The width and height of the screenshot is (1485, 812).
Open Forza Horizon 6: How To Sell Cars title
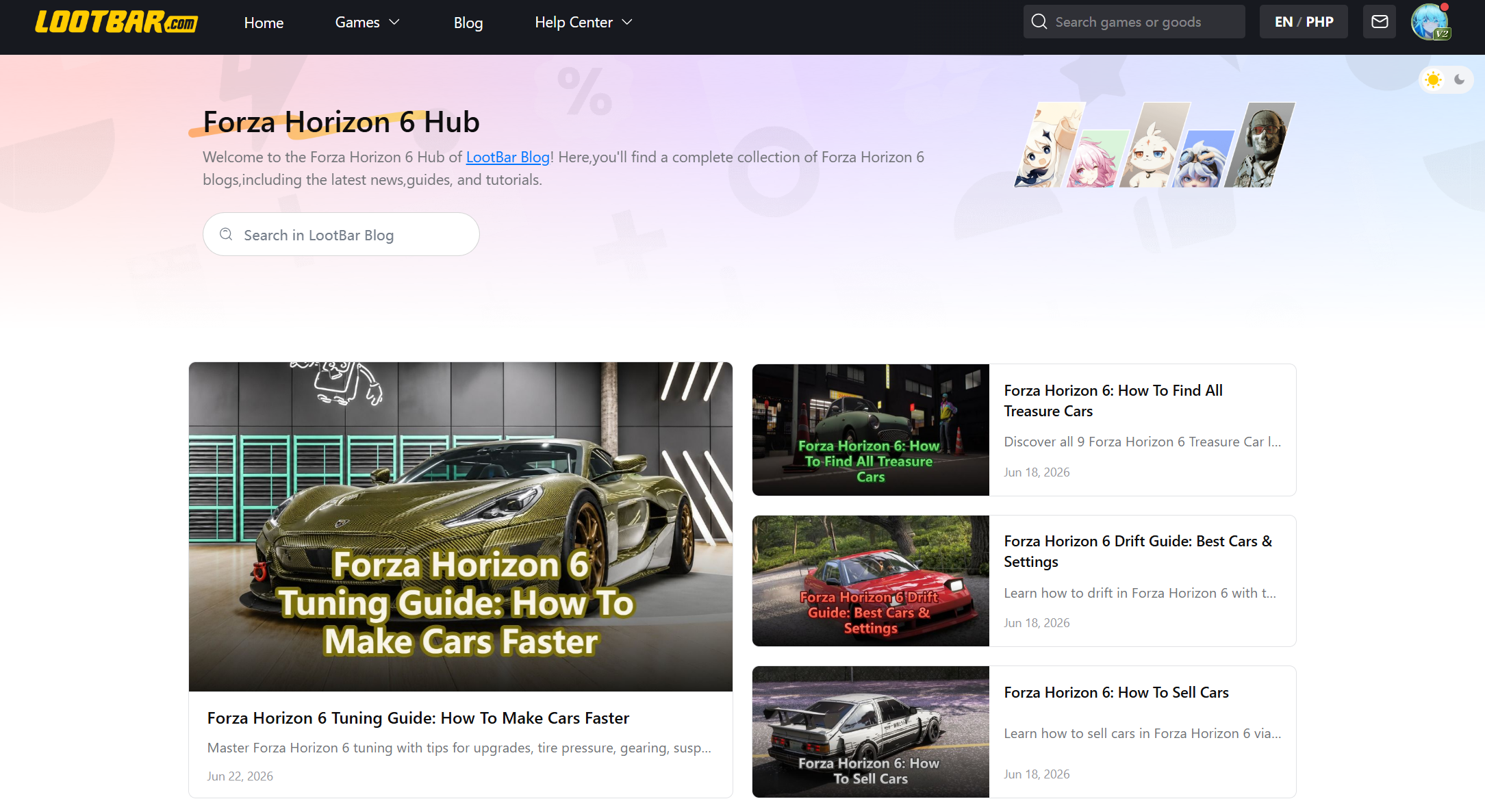point(1117,693)
